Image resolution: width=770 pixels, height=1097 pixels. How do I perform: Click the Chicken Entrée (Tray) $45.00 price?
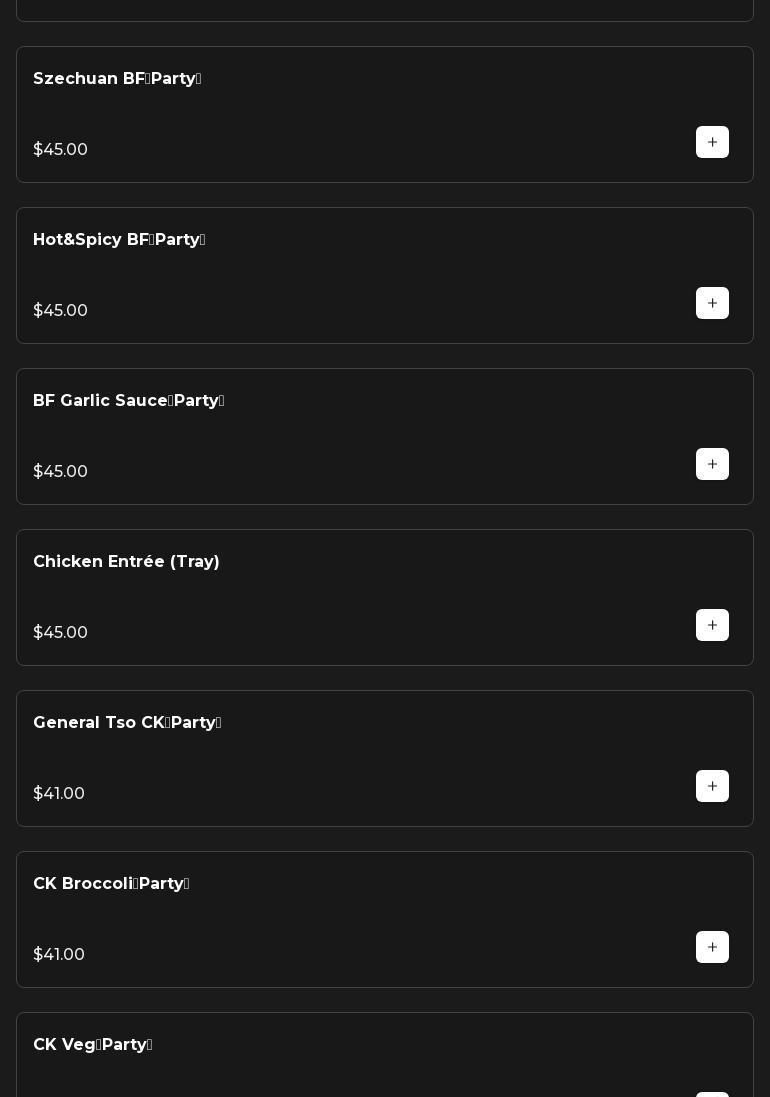point(60,633)
